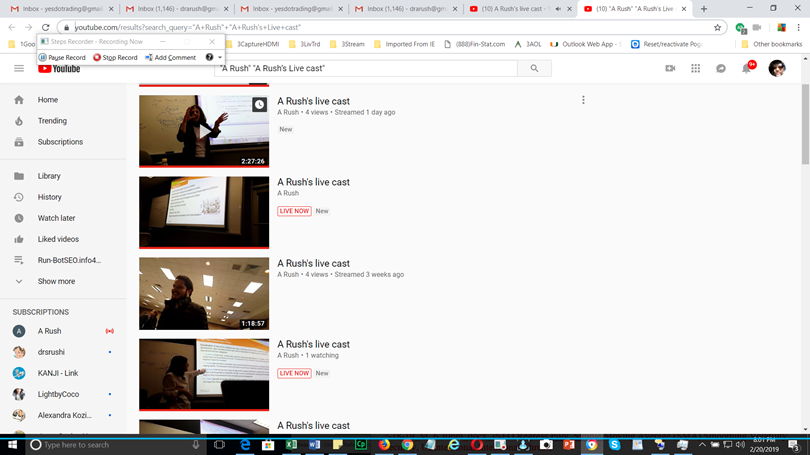Open the video thumbnail with duration 1:18:57
The height and width of the screenshot is (455, 810).
tap(204, 293)
